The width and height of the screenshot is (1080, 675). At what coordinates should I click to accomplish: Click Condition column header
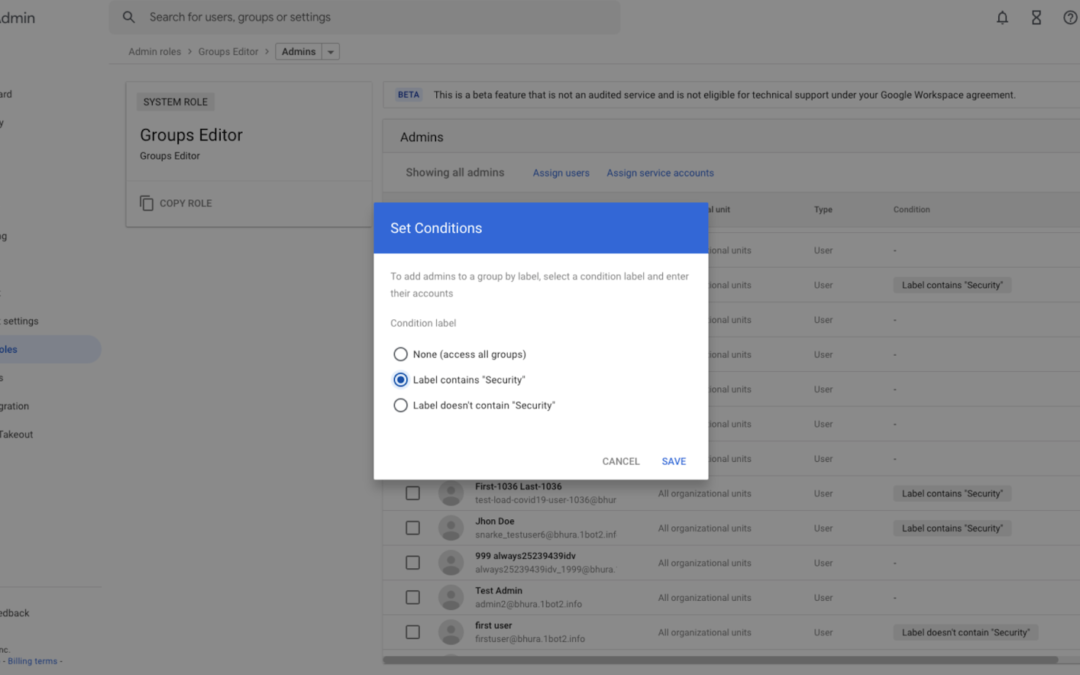911,209
